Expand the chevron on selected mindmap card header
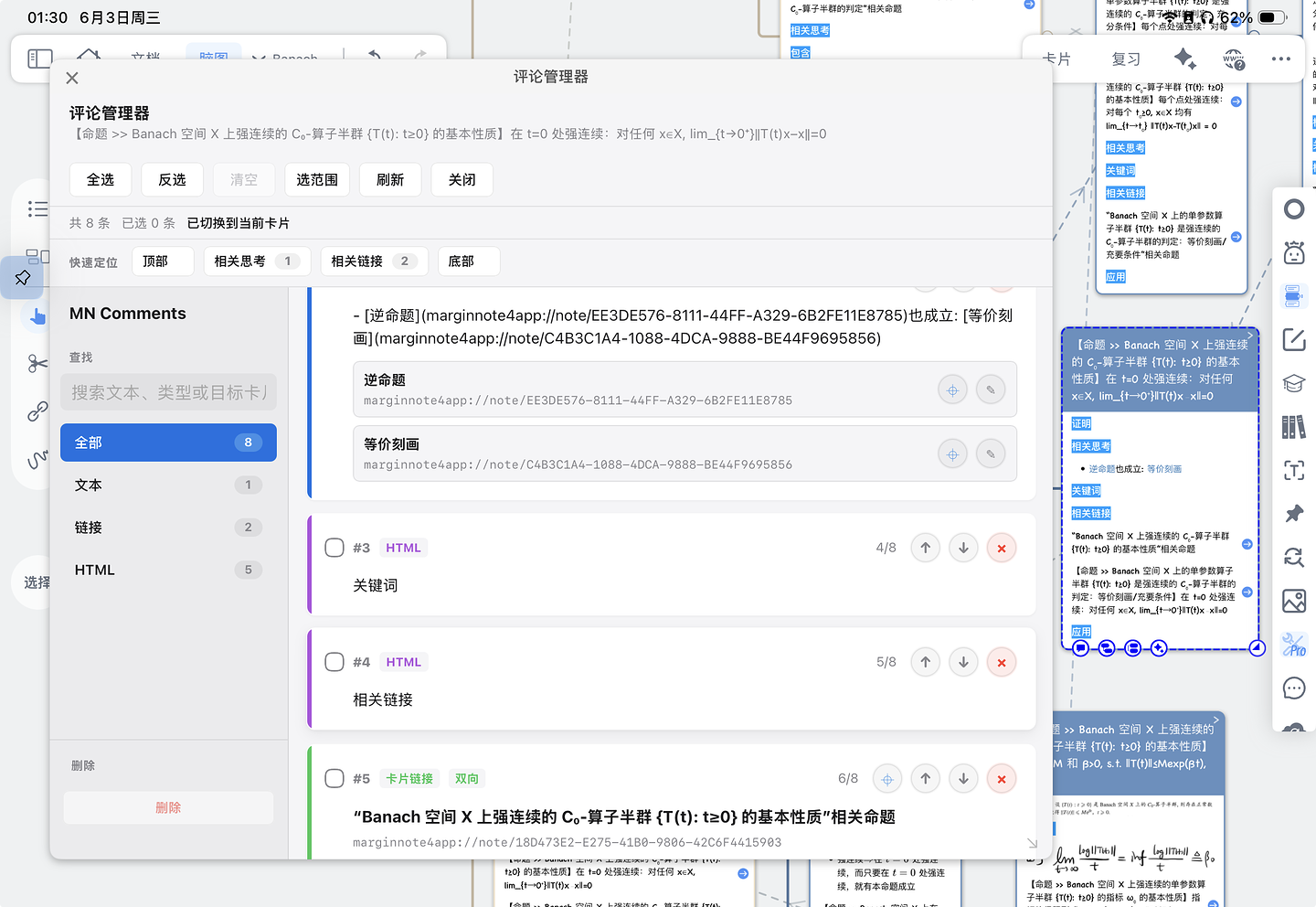The image size is (1316, 907). (x=1250, y=336)
